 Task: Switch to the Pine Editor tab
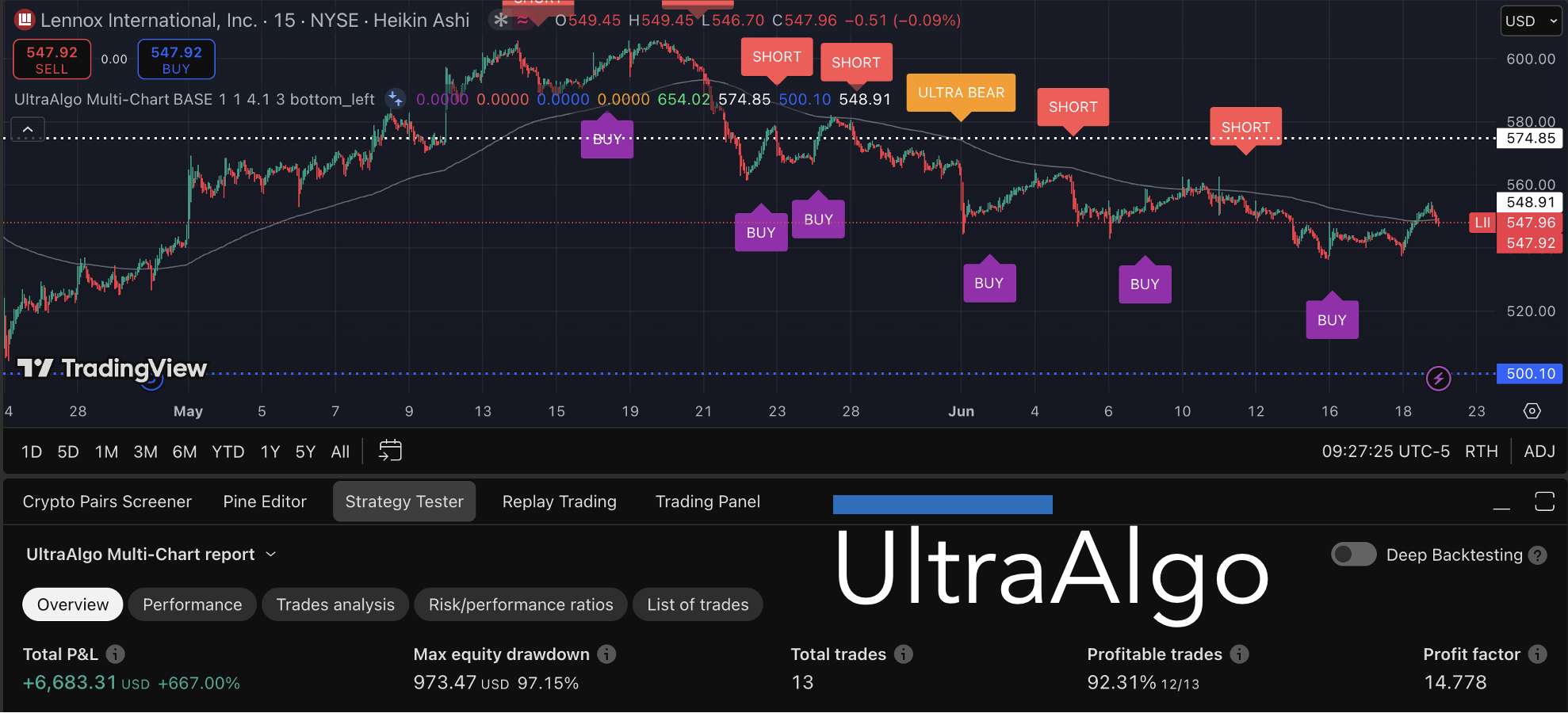(265, 501)
